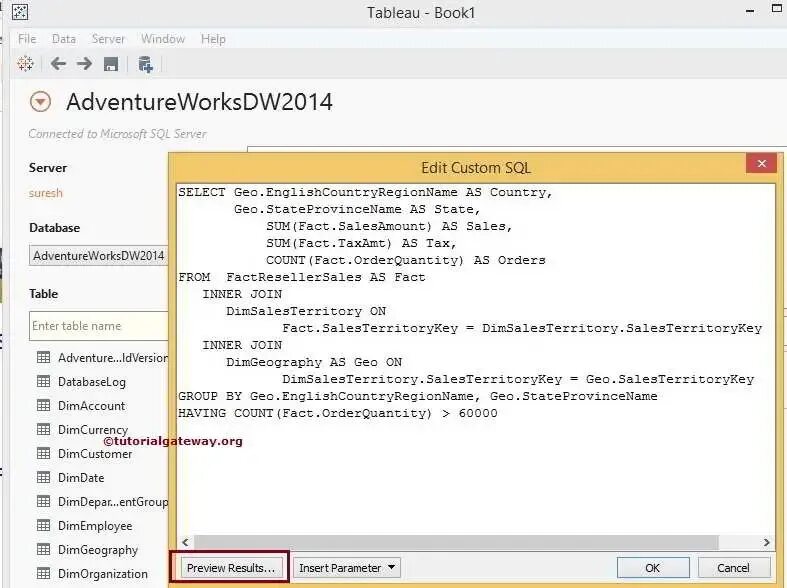Screen dimensions: 787x588
Task: Click the FROM FactResellerSales line
Action: coord(302,277)
